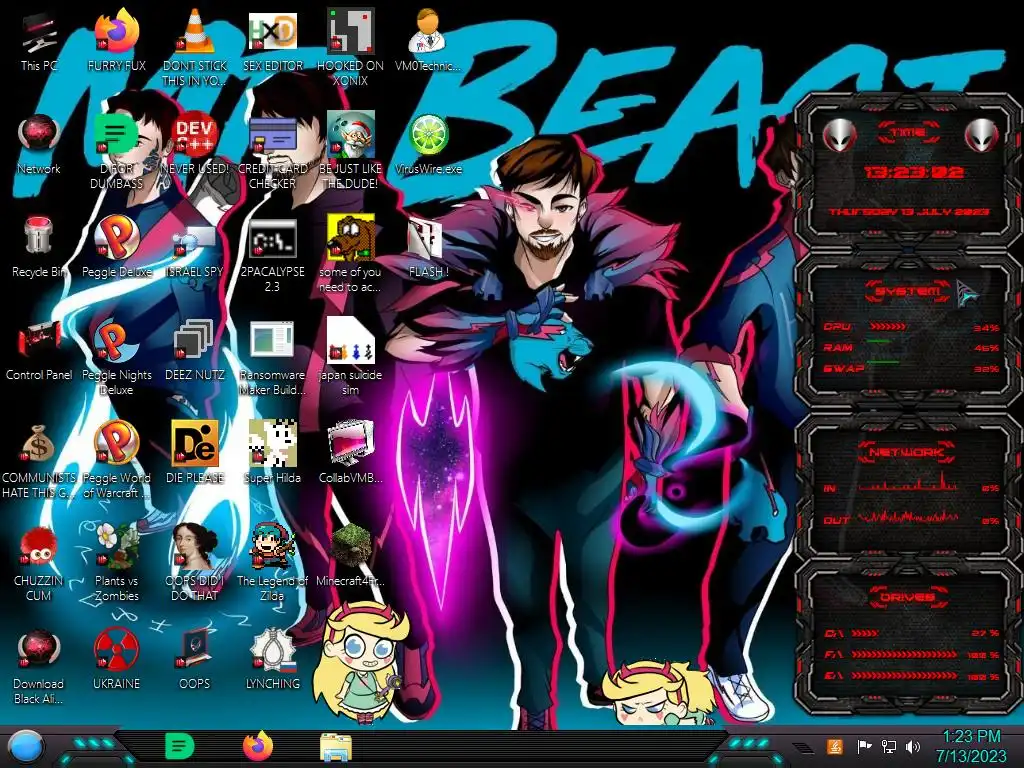This screenshot has height=768, width=1024.
Task: Click the blue orb Start button
Action: point(25,746)
